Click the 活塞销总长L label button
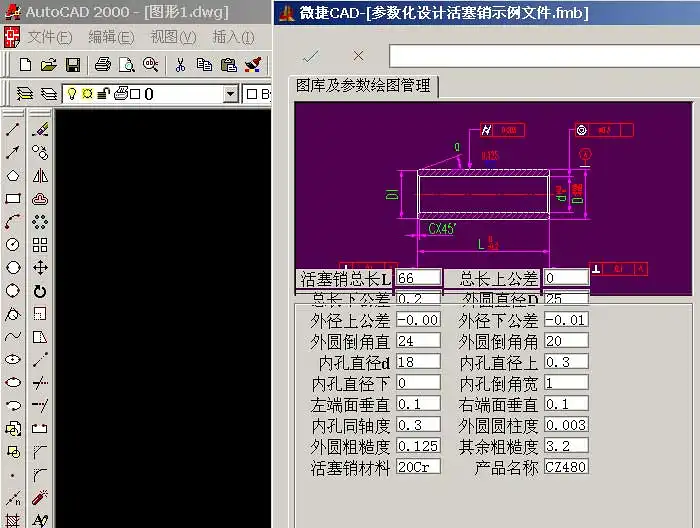 [x=344, y=279]
